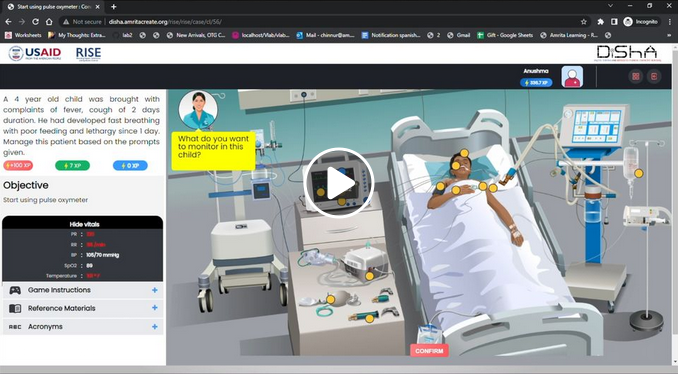The height and width of the screenshot is (376, 678).
Task: Open the localhost/Vlab bookmark
Action: 261,35
